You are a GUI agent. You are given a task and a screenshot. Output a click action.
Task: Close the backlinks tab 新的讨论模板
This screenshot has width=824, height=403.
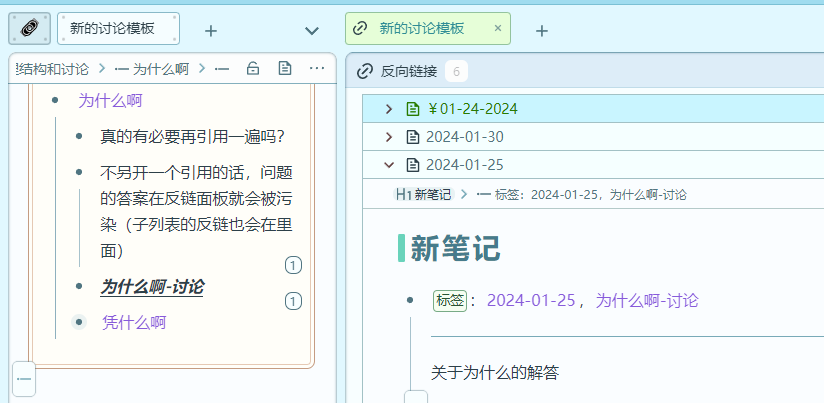point(498,28)
